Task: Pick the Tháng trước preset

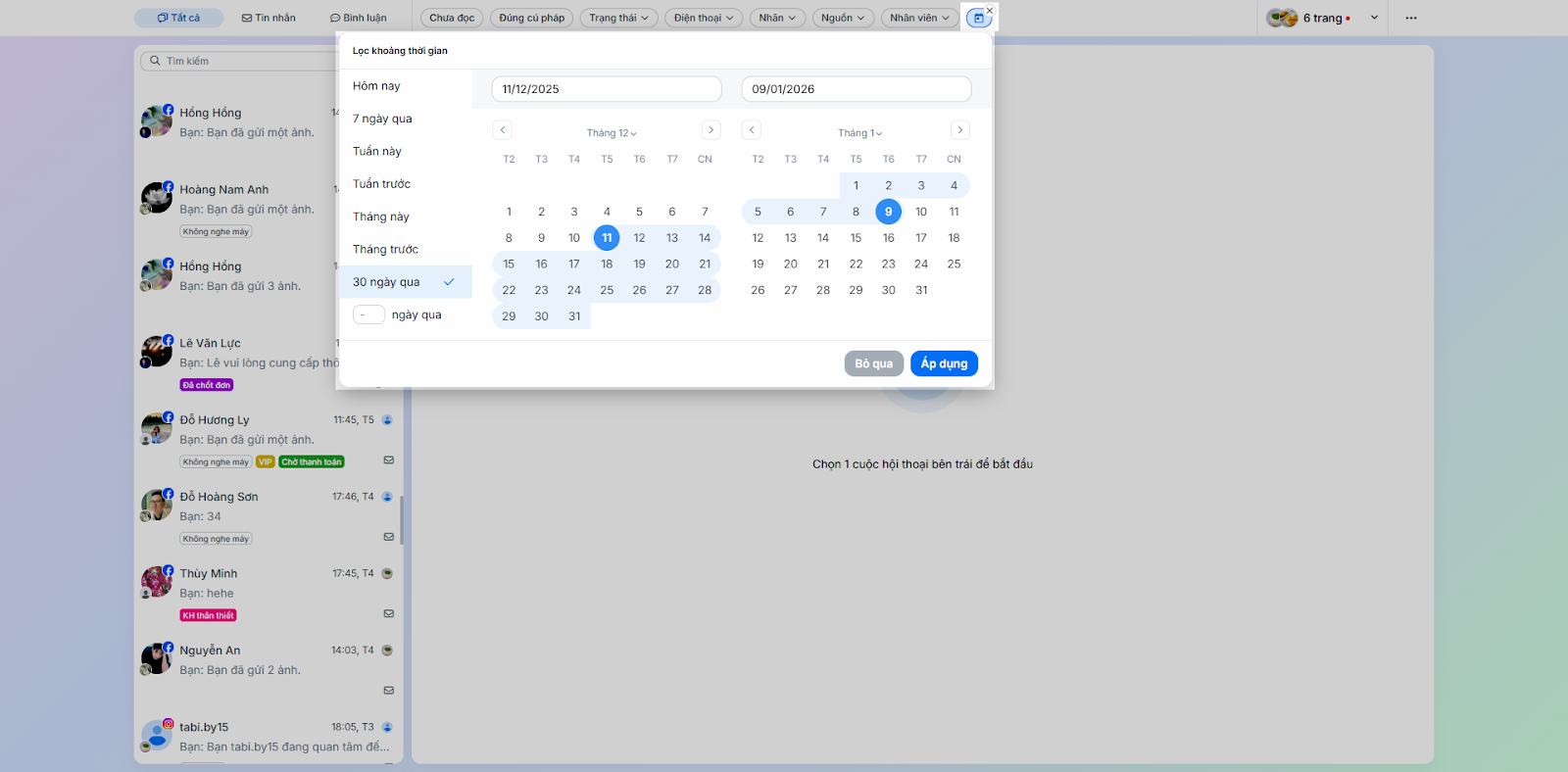Action: (406, 249)
